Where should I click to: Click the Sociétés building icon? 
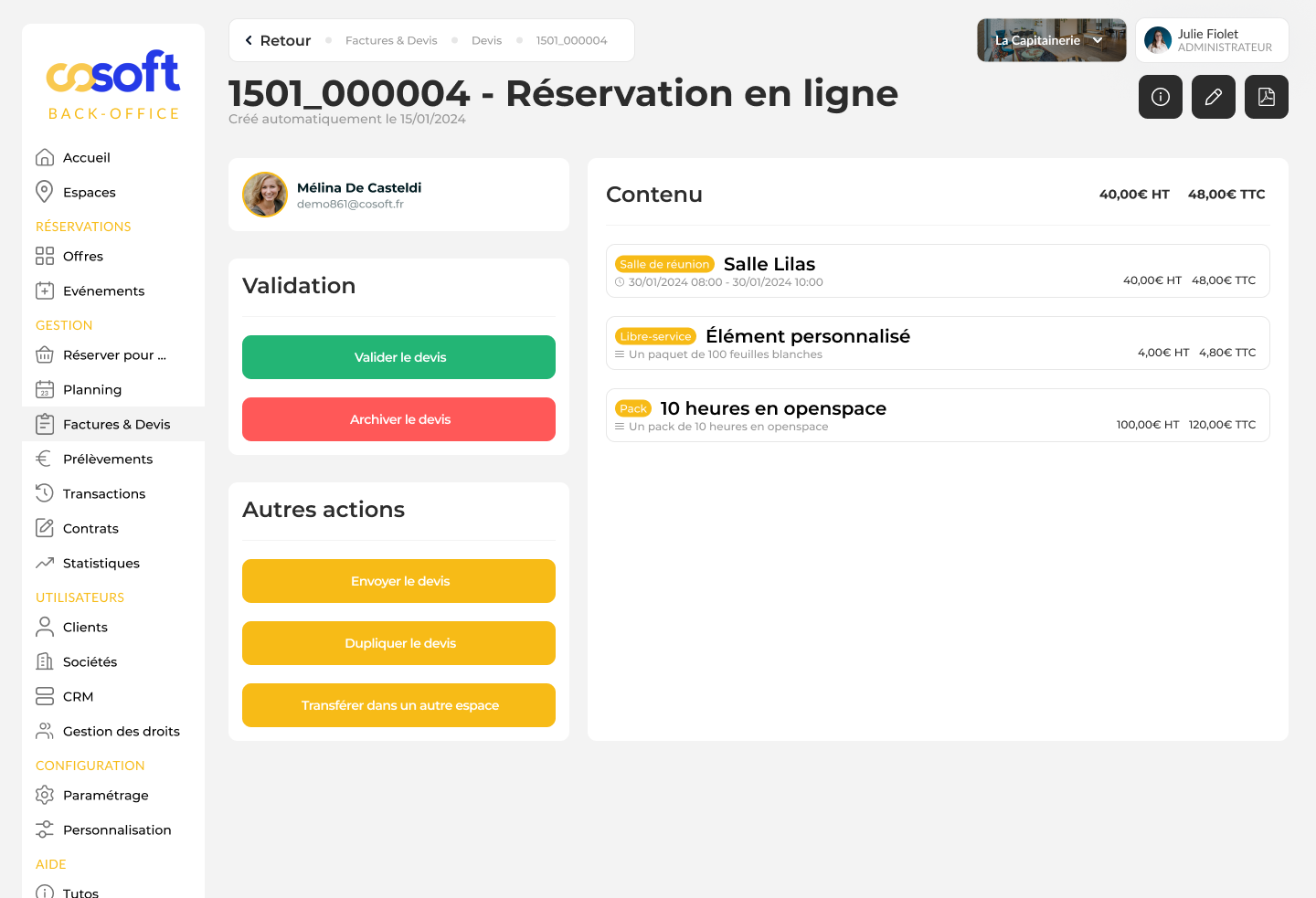pos(45,661)
